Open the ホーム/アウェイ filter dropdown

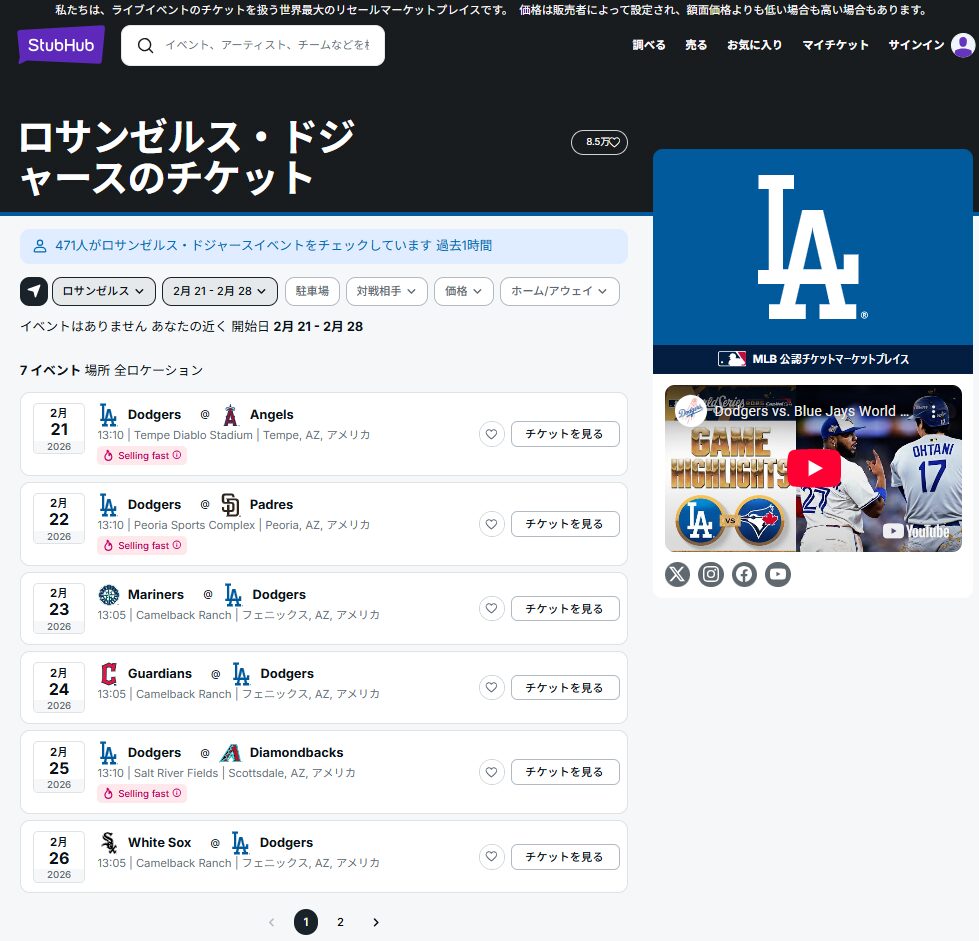pos(559,291)
